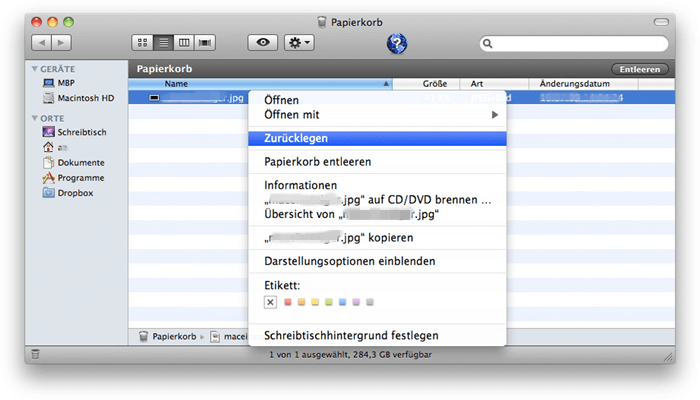Open Quick Look with the eye button
This screenshot has height=400, width=700.
262,43
